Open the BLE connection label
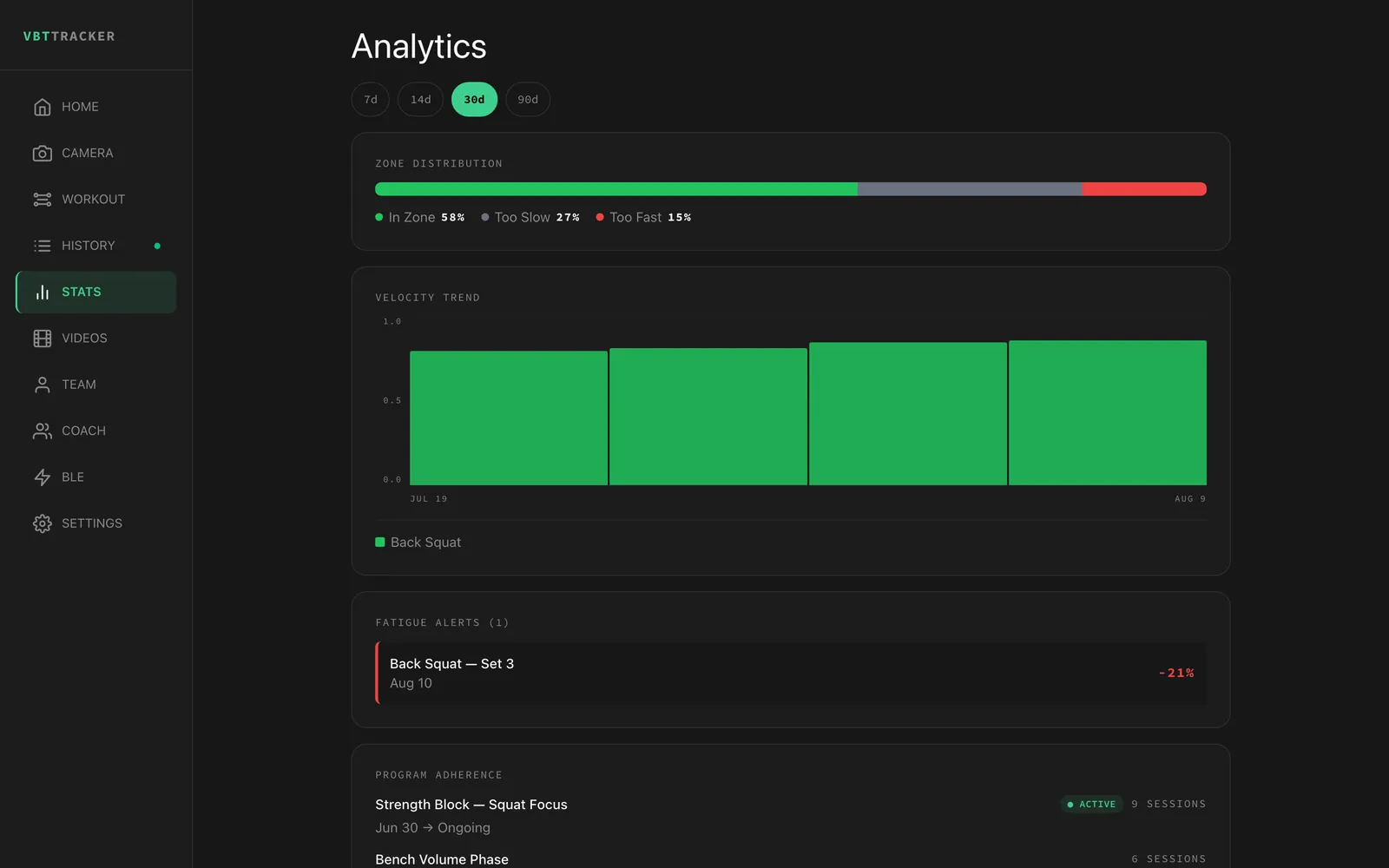This screenshot has width=1389, height=868. tap(73, 477)
